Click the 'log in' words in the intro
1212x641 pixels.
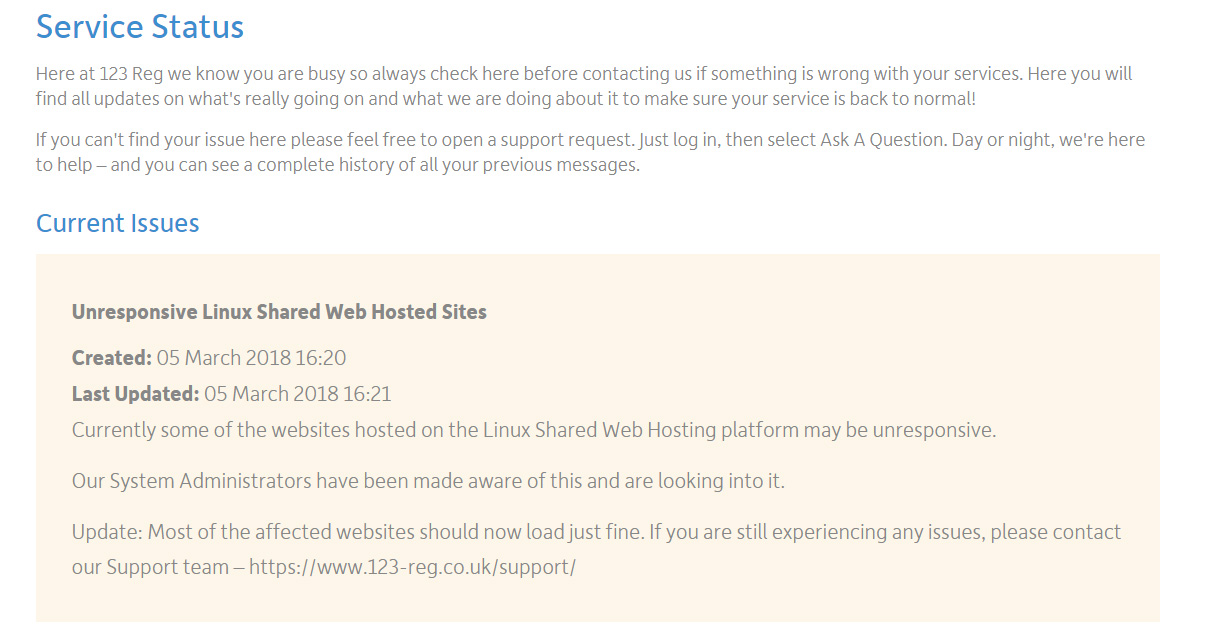pos(695,140)
